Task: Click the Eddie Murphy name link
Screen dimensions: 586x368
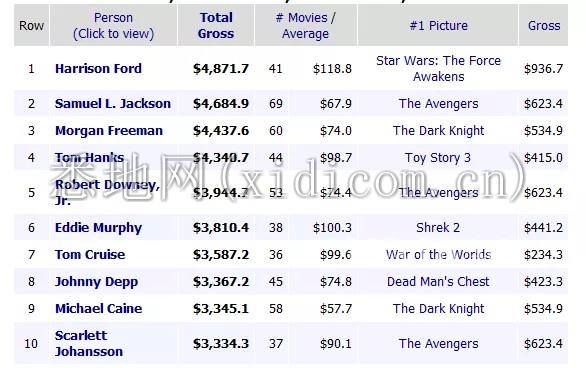Action: (98, 228)
